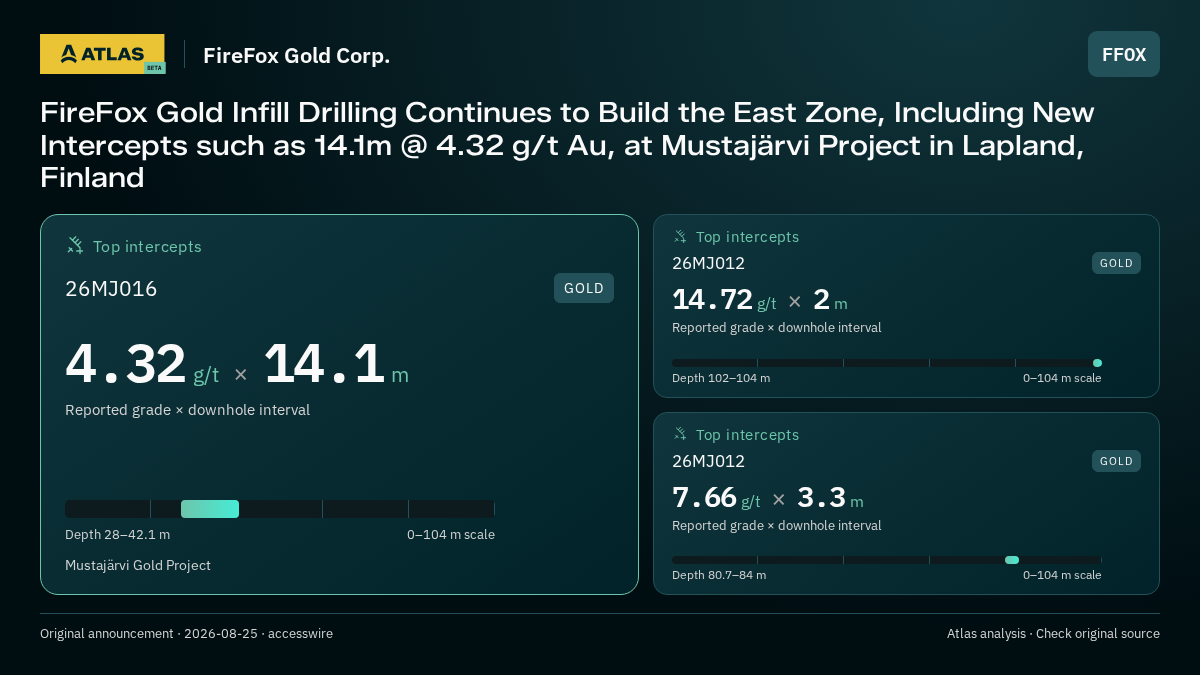Click 'Reported grade × downhole interval' under 4.32 g/t
The width and height of the screenshot is (1200, 675).
(x=187, y=410)
